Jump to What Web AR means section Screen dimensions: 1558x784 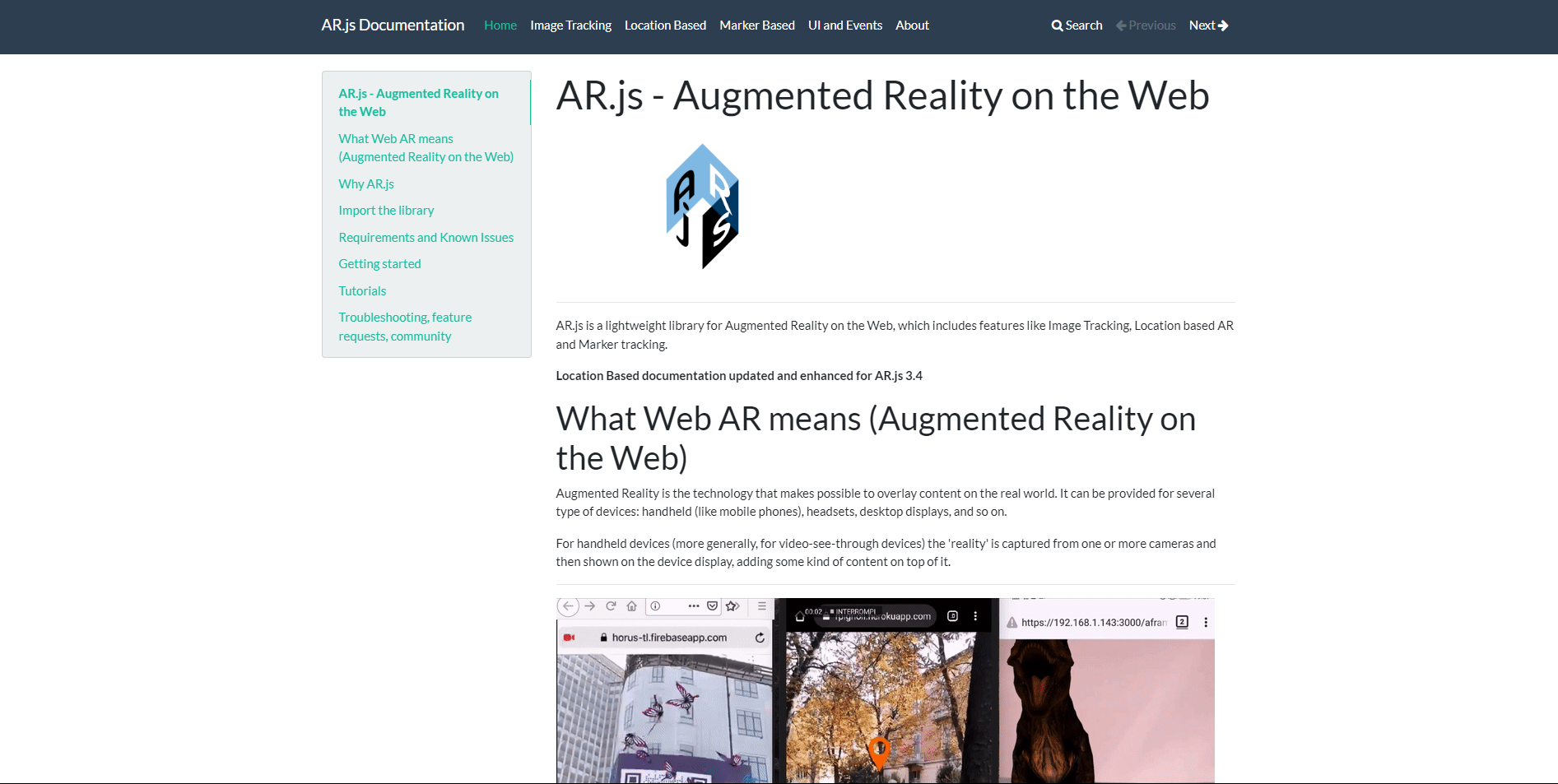[x=426, y=148]
